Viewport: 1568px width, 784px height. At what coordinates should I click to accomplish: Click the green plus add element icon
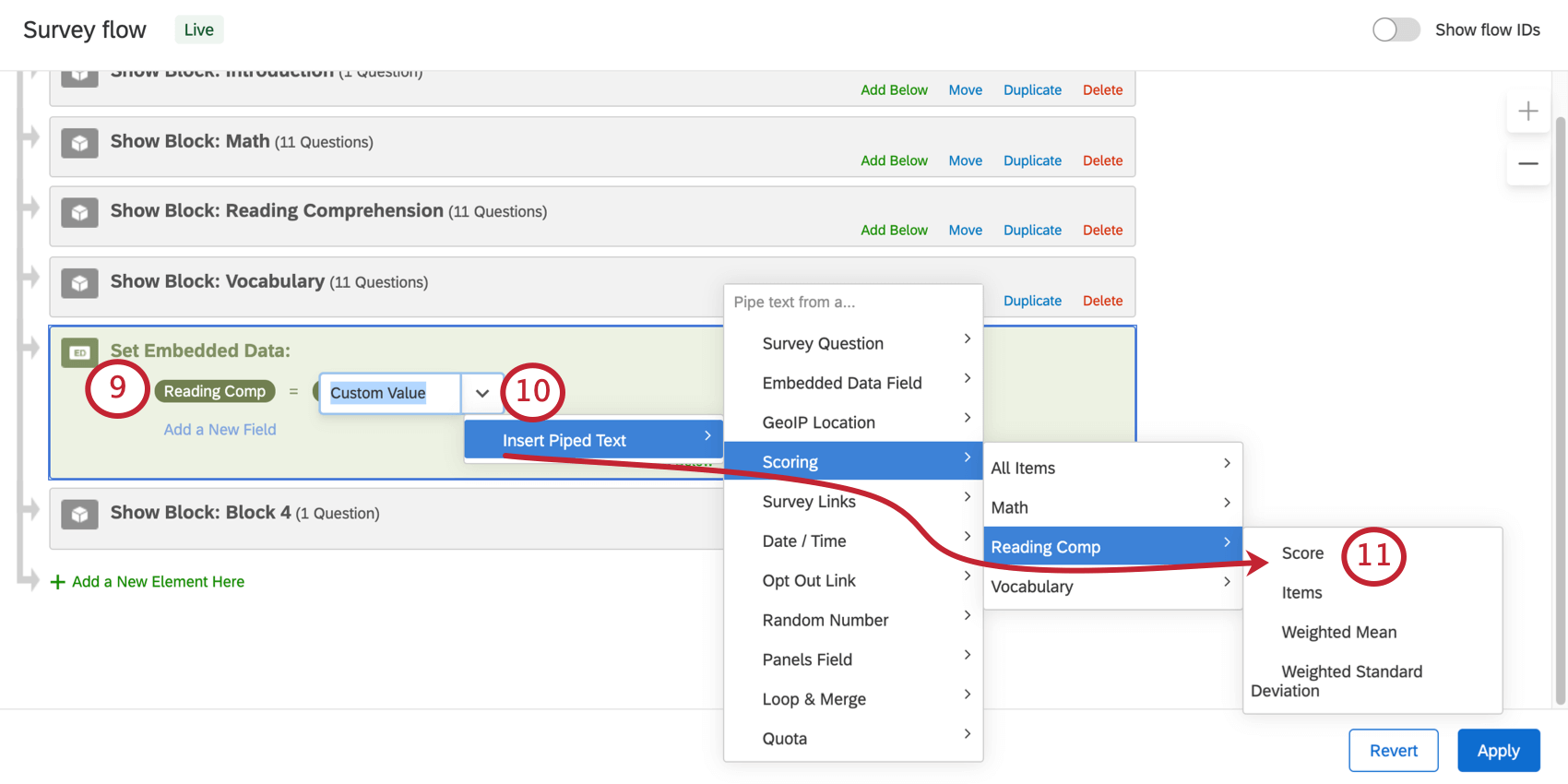(x=57, y=582)
